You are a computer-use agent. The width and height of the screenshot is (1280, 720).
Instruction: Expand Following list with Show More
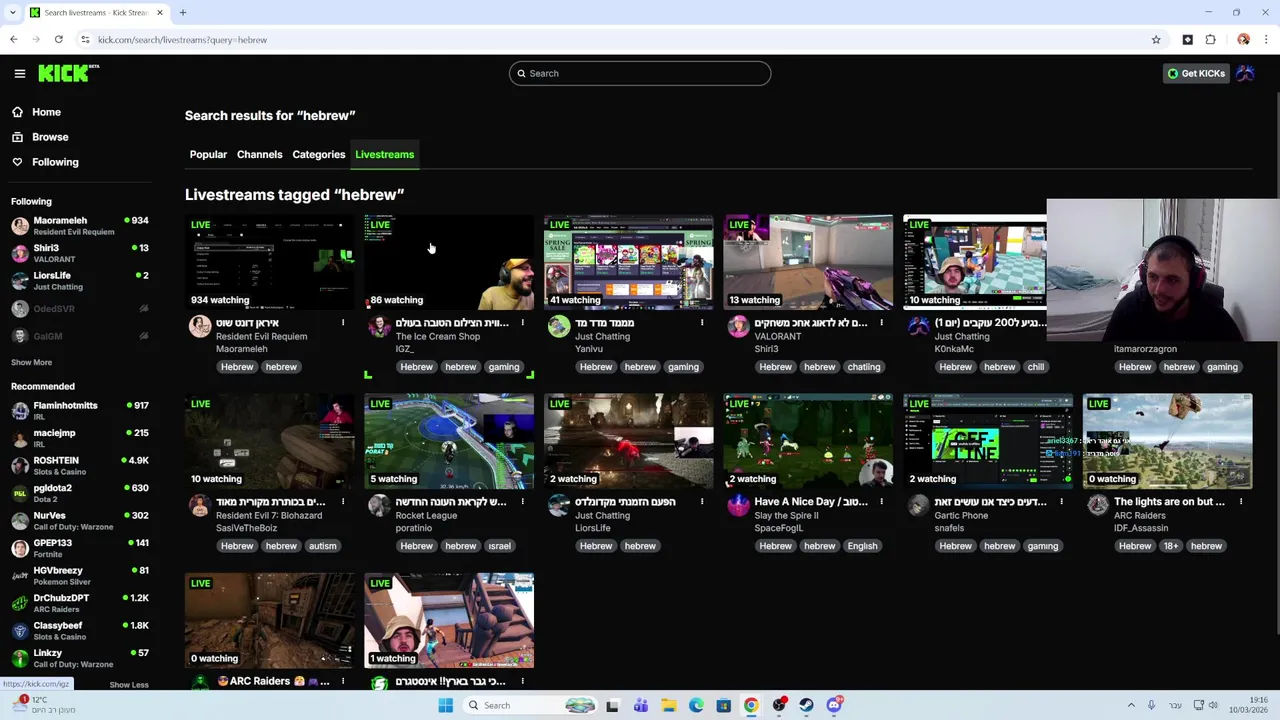pos(31,362)
